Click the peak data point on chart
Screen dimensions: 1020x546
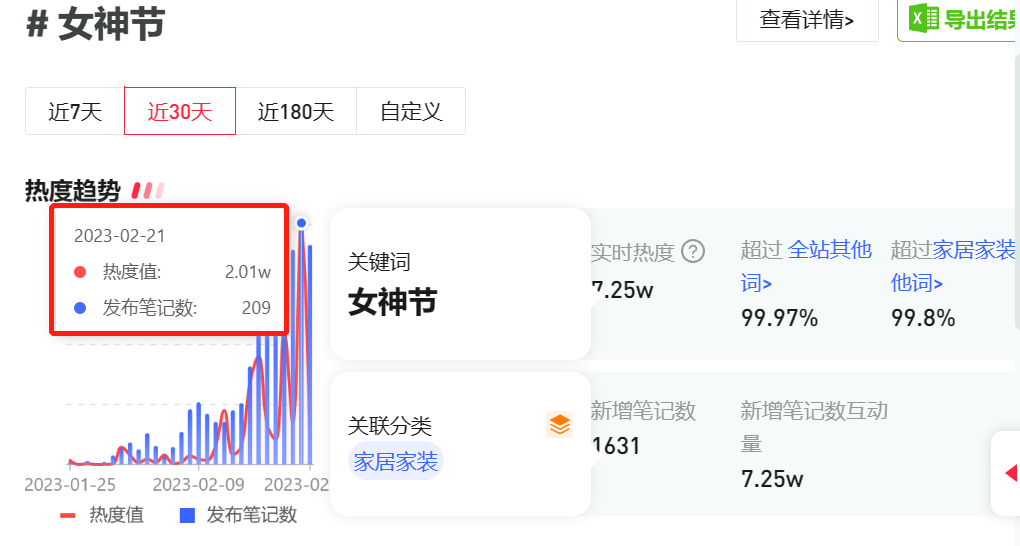click(x=301, y=223)
